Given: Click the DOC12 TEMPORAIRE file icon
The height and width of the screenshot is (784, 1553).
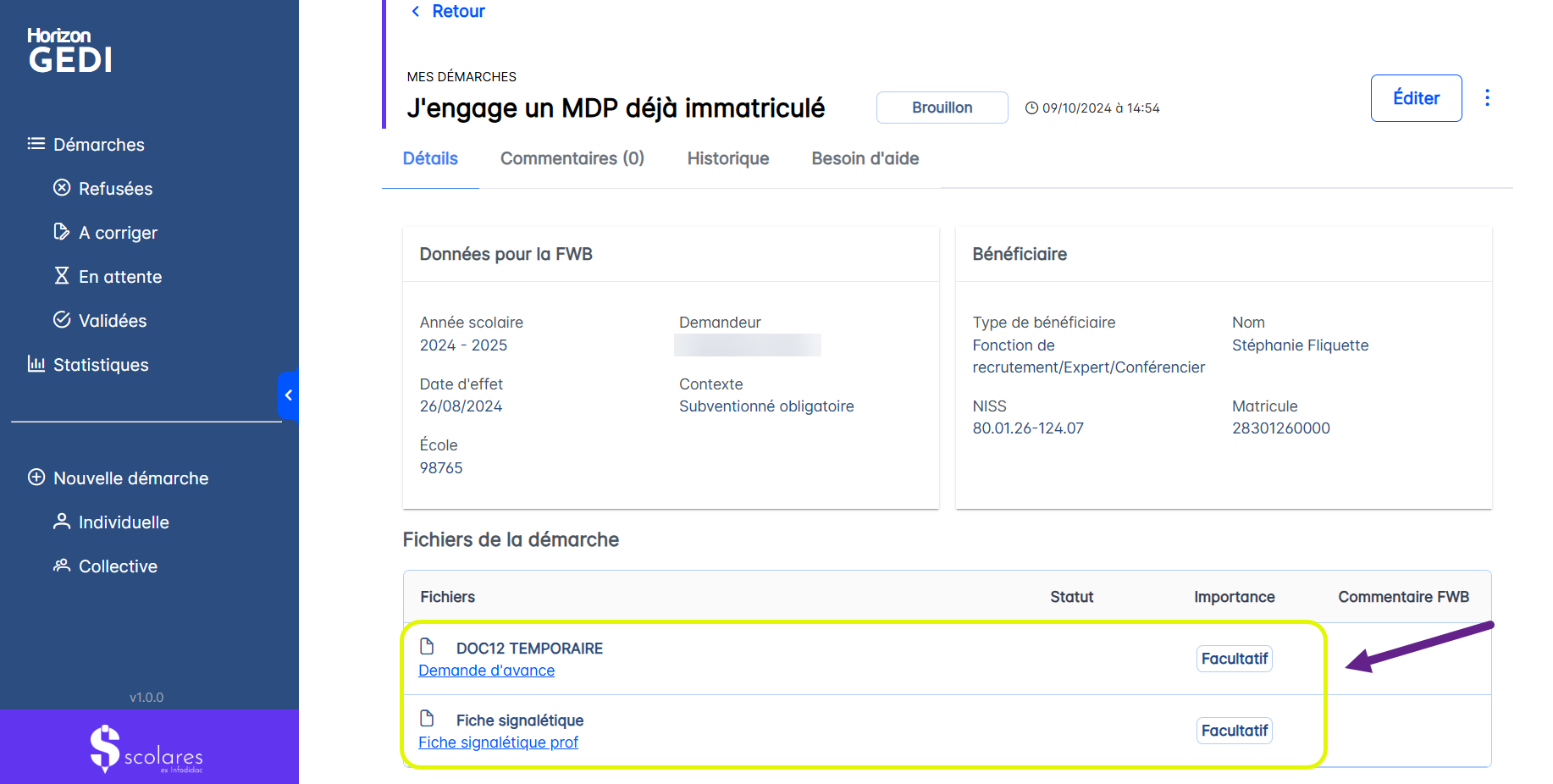Looking at the screenshot, I should (428, 647).
